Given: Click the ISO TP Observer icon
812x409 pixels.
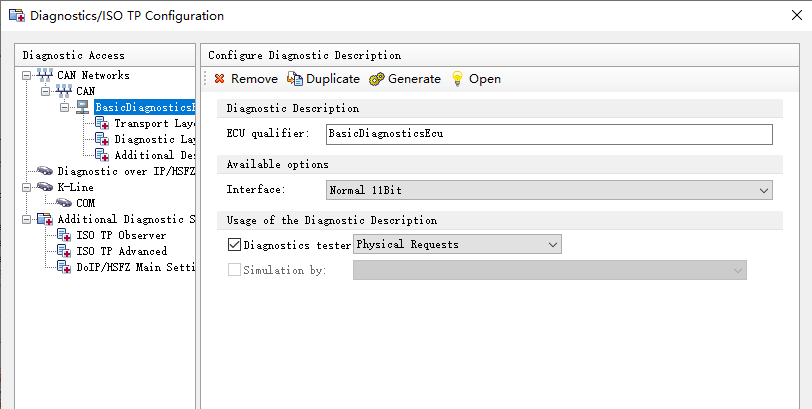Looking at the screenshot, I should pos(64,235).
